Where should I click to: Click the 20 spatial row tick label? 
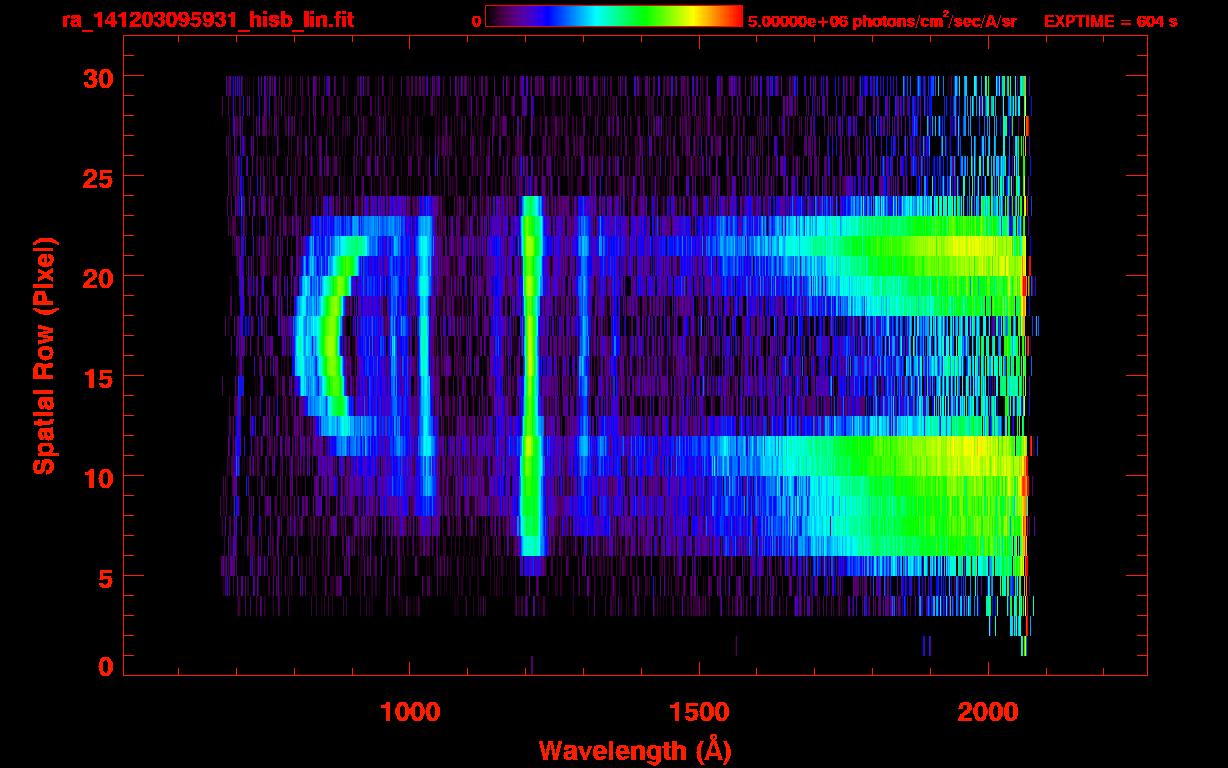click(x=97, y=277)
